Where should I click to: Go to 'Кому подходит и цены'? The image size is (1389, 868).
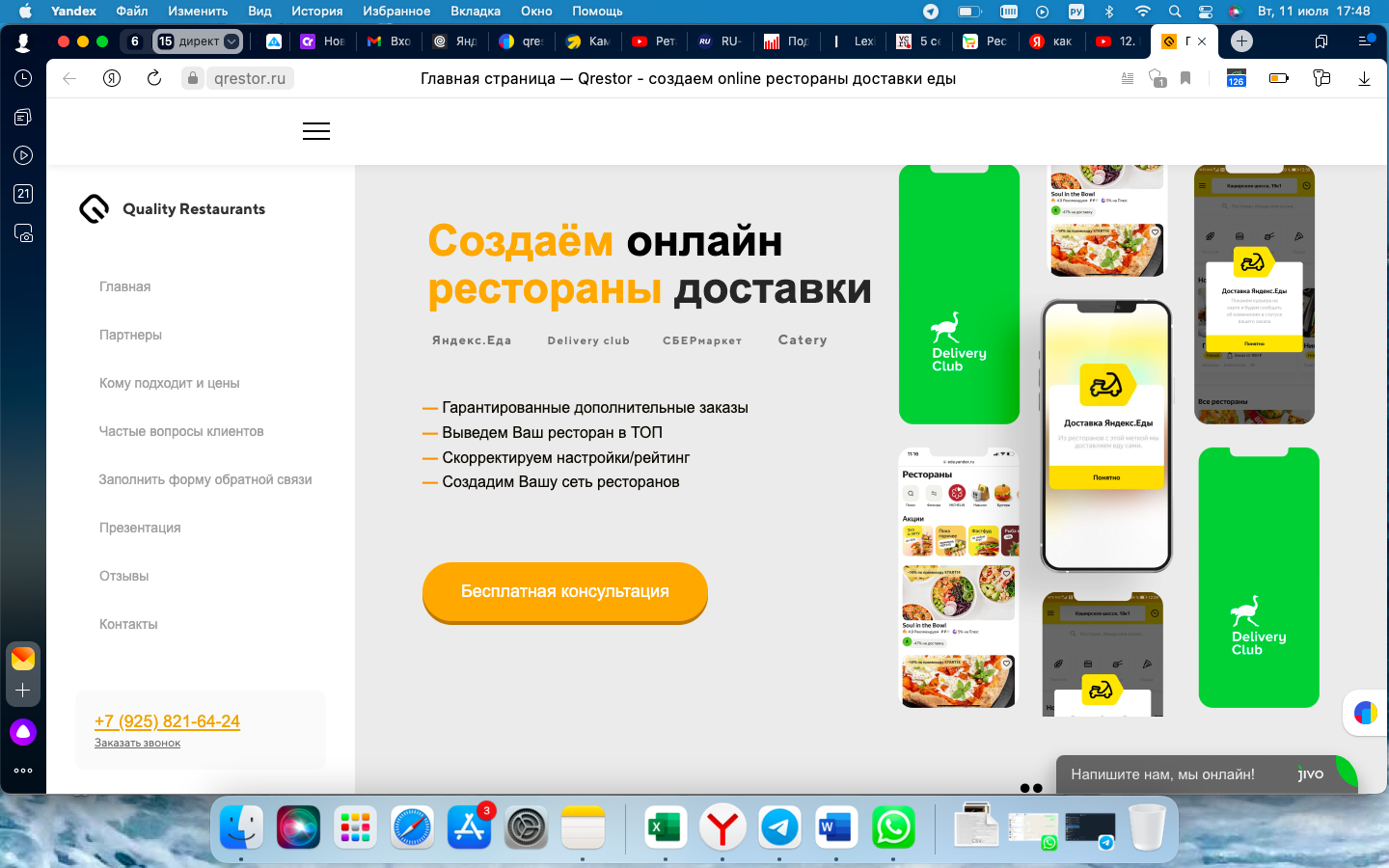point(169,383)
